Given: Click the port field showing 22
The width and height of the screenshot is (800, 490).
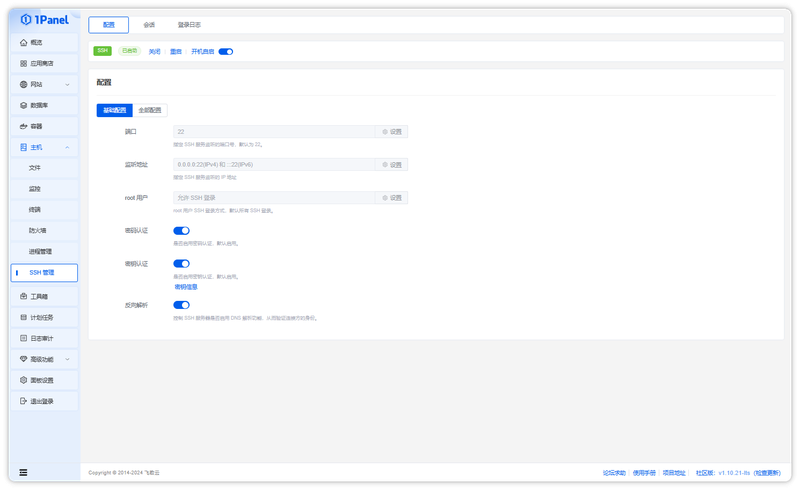Looking at the screenshot, I should coord(274,132).
